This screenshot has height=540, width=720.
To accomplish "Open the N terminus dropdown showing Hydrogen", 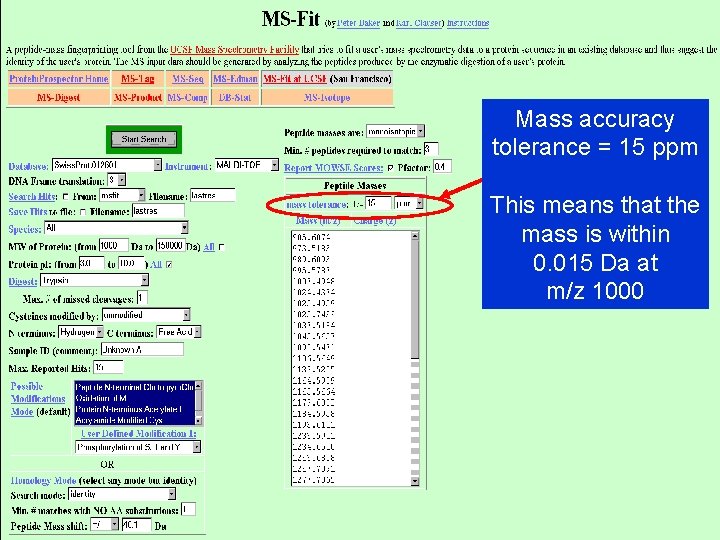I will 81,332.
